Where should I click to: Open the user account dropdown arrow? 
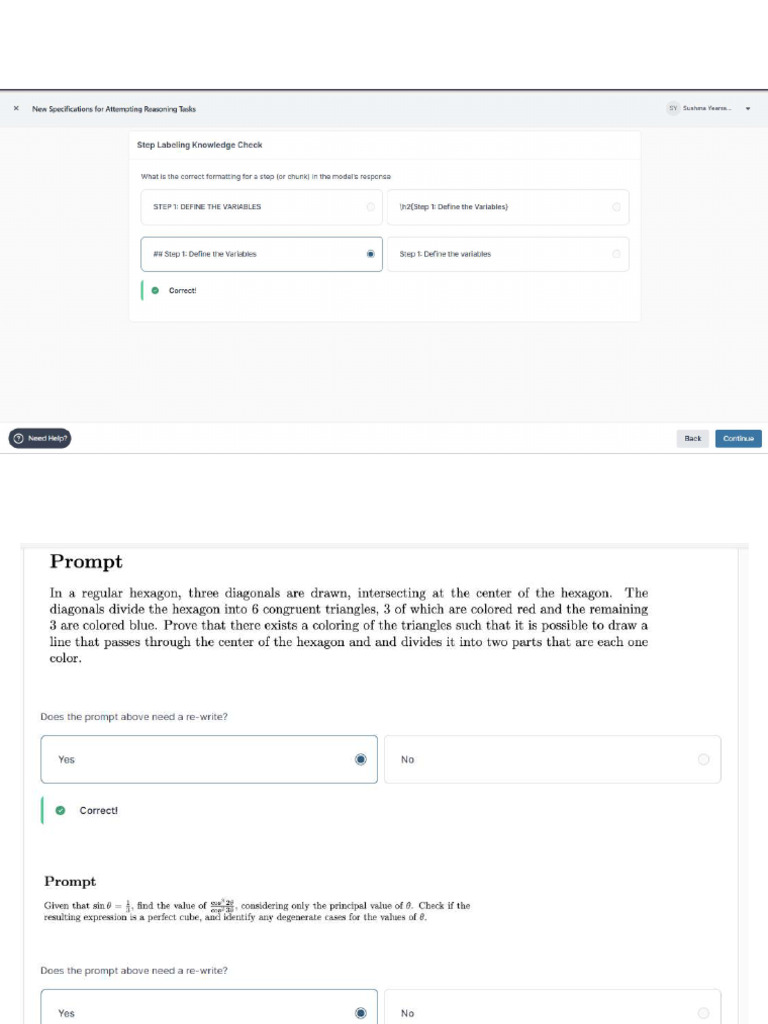point(747,109)
